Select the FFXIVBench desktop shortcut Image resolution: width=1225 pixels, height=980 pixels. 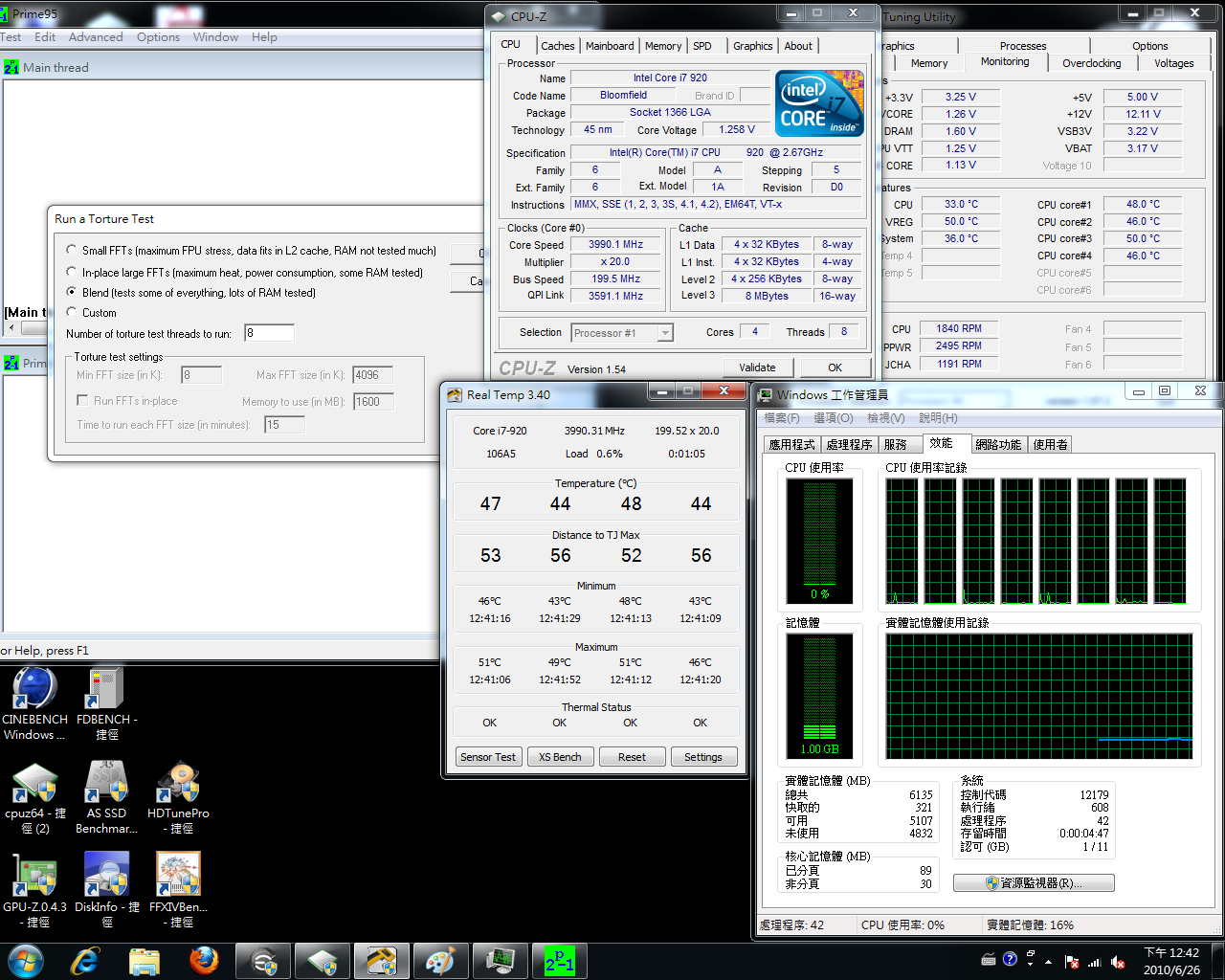pyautogui.click(x=178, y=890)
